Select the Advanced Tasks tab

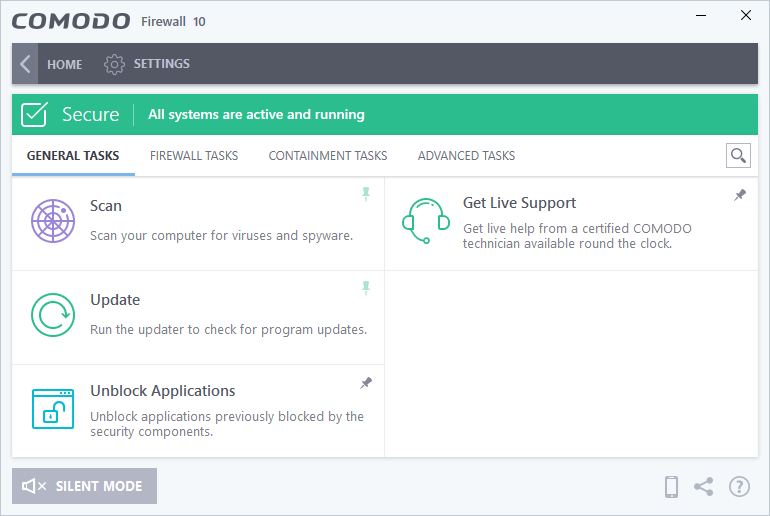pyautogui.click(x=466, y=156)
